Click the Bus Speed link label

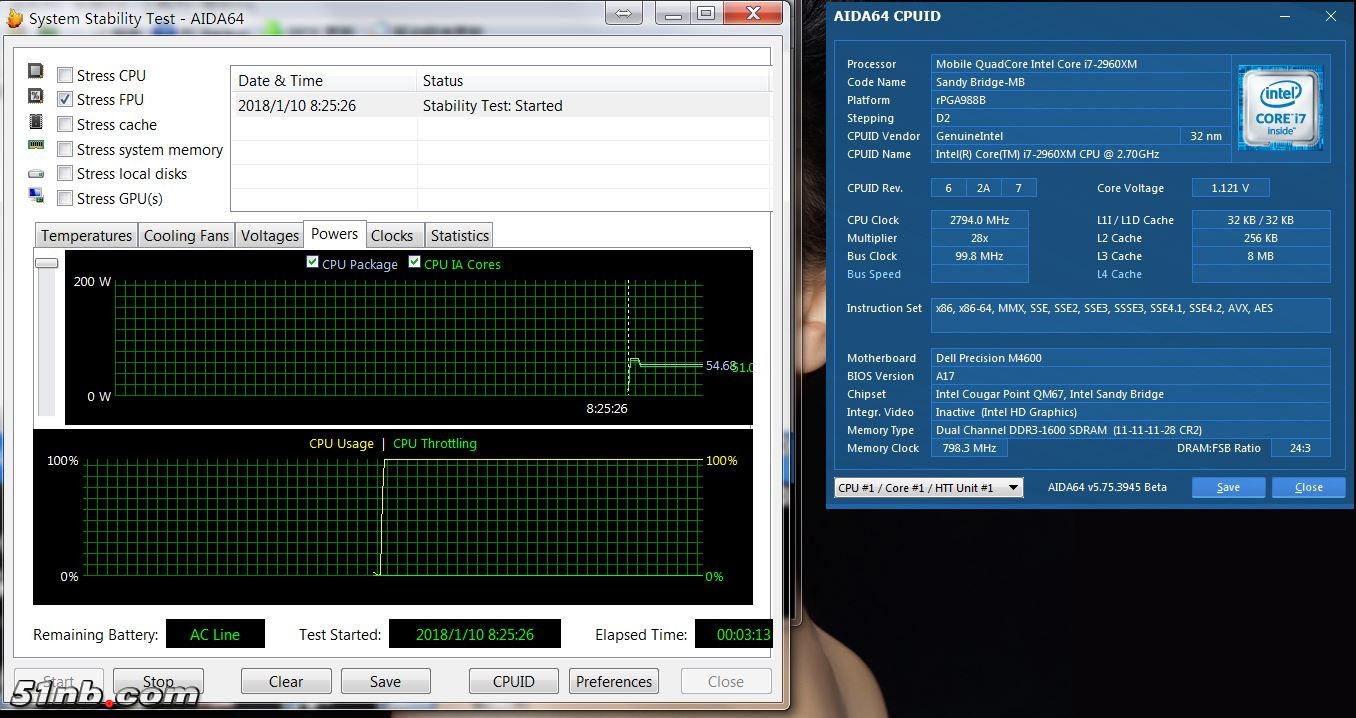pos(874,274)
